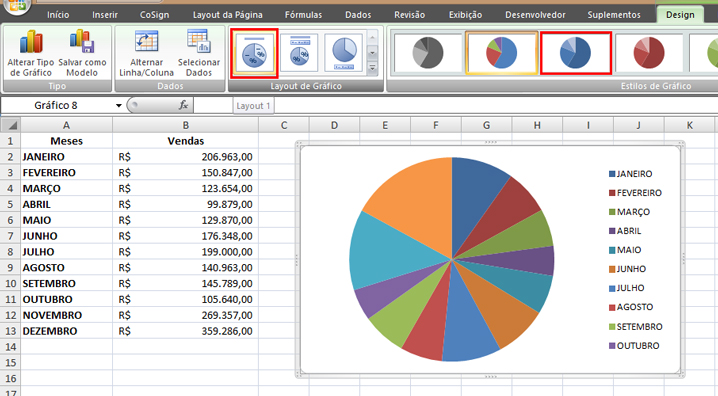Image resolution: width=718 pixels, height=396 pixels.
Task: Click the JANEIRO legend entry
Action: [631, 174]
